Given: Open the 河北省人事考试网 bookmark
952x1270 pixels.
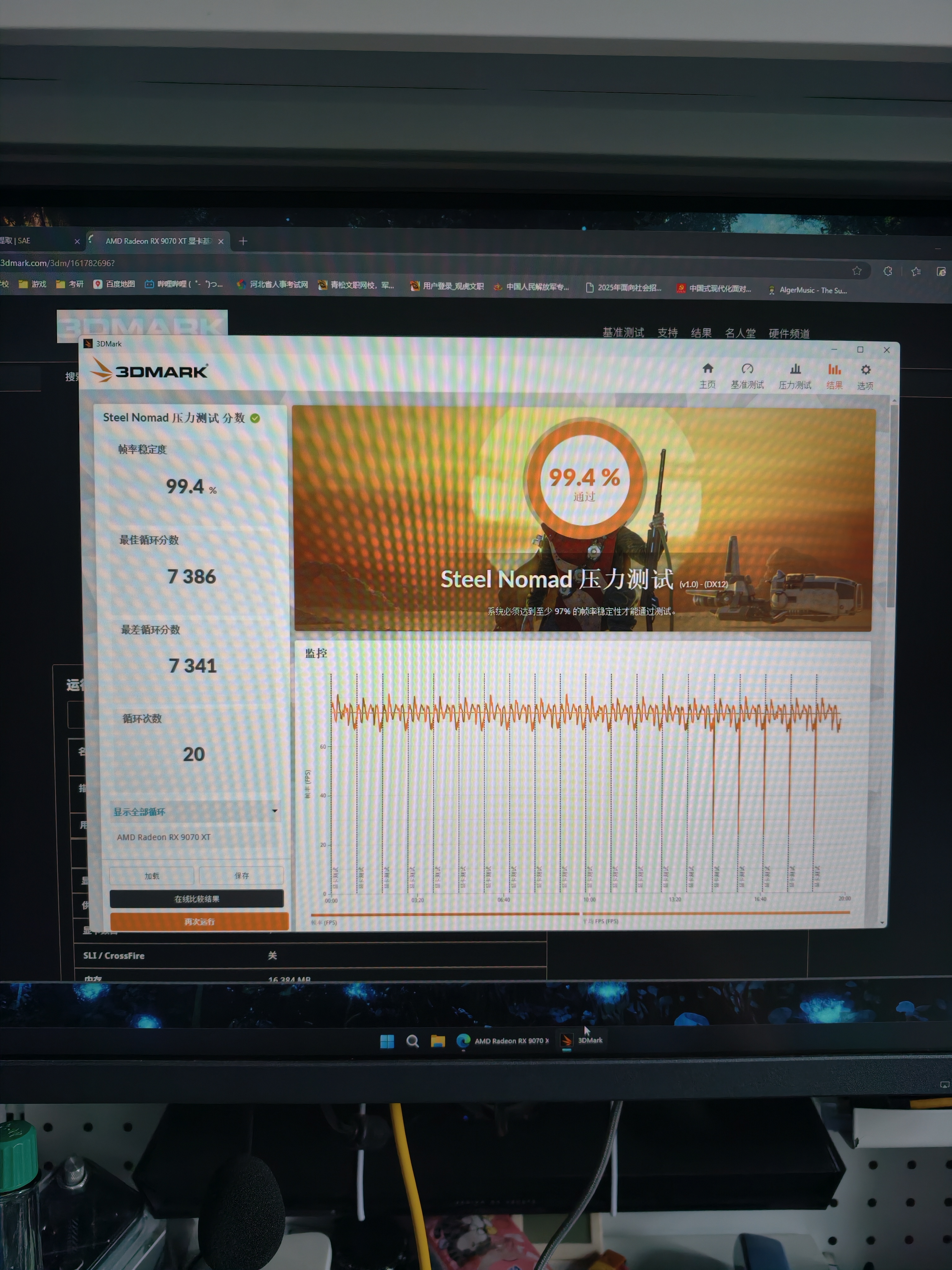Looking at the screenshot, I should tap(273, 285).
